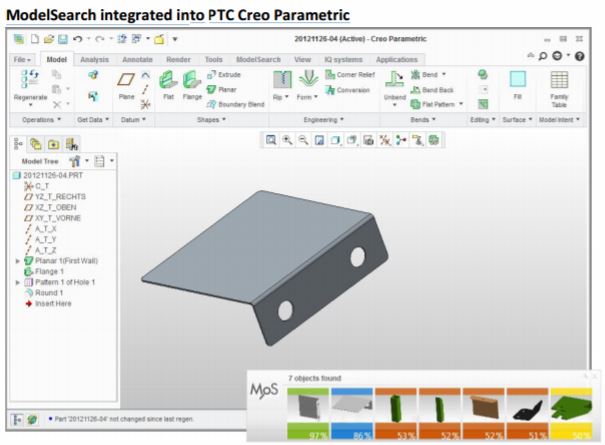This screenshot has width=605, height=445.
Task: Create a datum Plane
Action: click(126, 80)
